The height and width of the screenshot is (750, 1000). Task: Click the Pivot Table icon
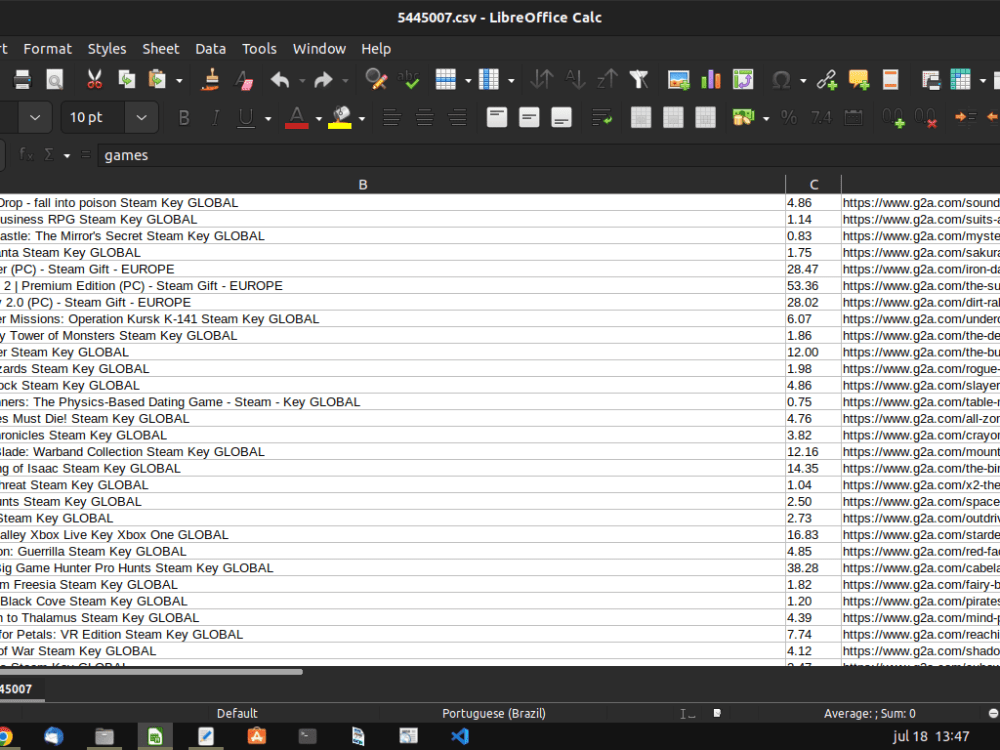click(743, 80)
